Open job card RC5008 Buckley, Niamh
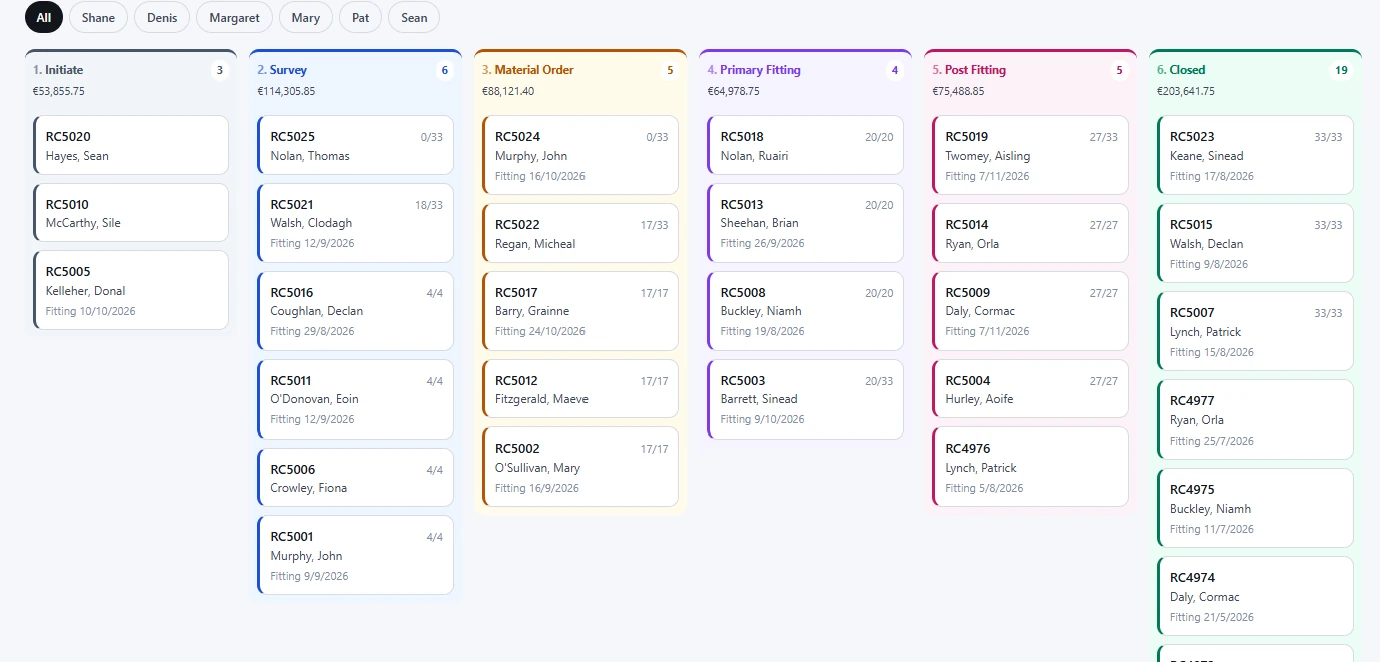 tap(806, 311)
